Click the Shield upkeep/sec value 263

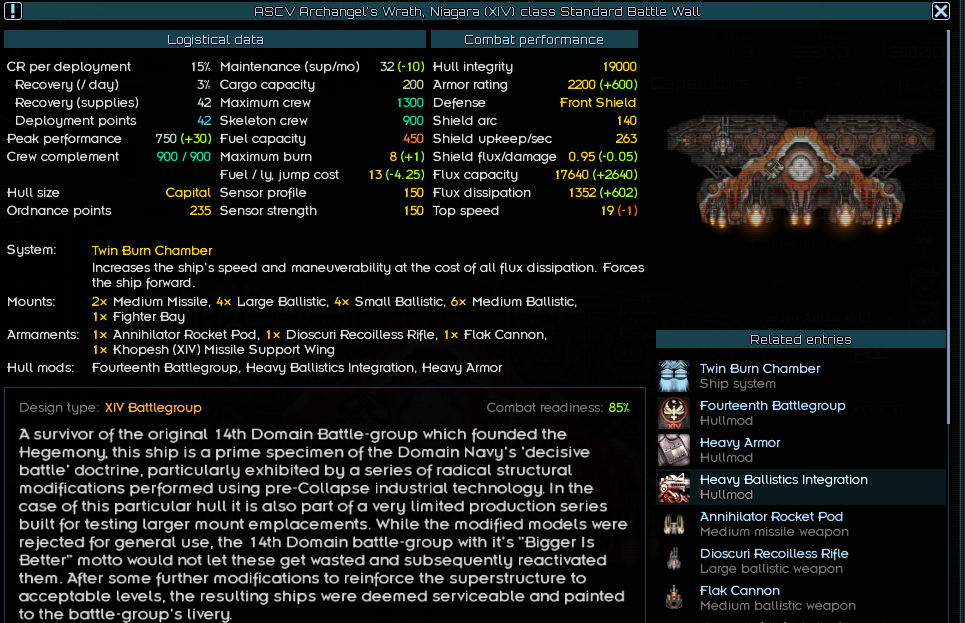pyautogui.click(x=626, y=139)
